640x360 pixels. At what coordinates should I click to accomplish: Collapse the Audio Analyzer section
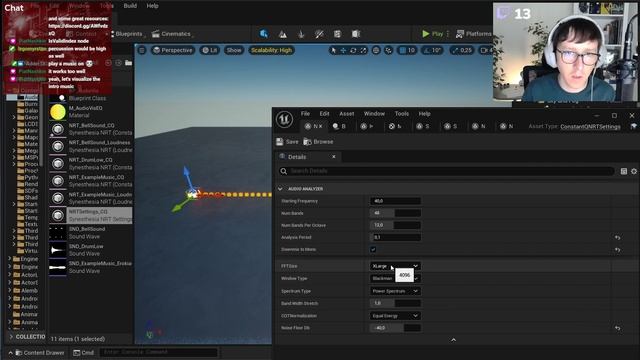click(280, 189)
